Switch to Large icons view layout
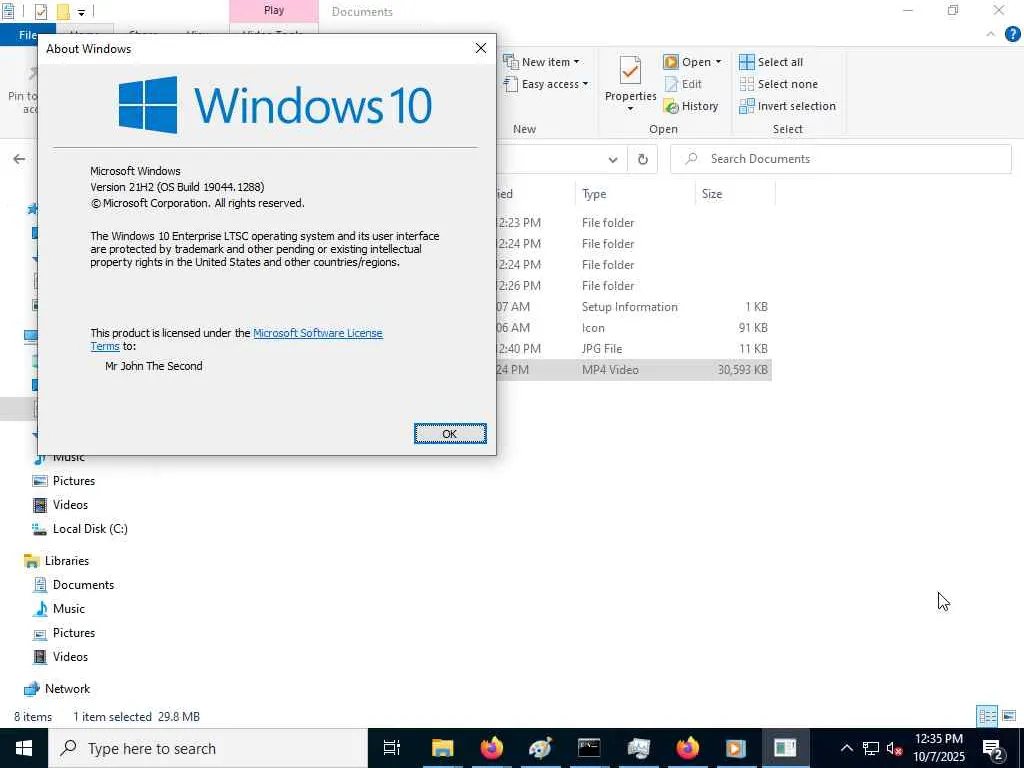Viewport: 1024px width, 768px height. pyautogui.click(x=1009, y=716)
